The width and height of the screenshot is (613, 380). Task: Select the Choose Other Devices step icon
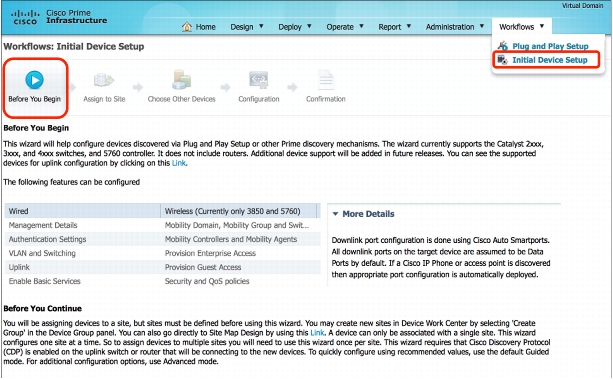(181, 80)
